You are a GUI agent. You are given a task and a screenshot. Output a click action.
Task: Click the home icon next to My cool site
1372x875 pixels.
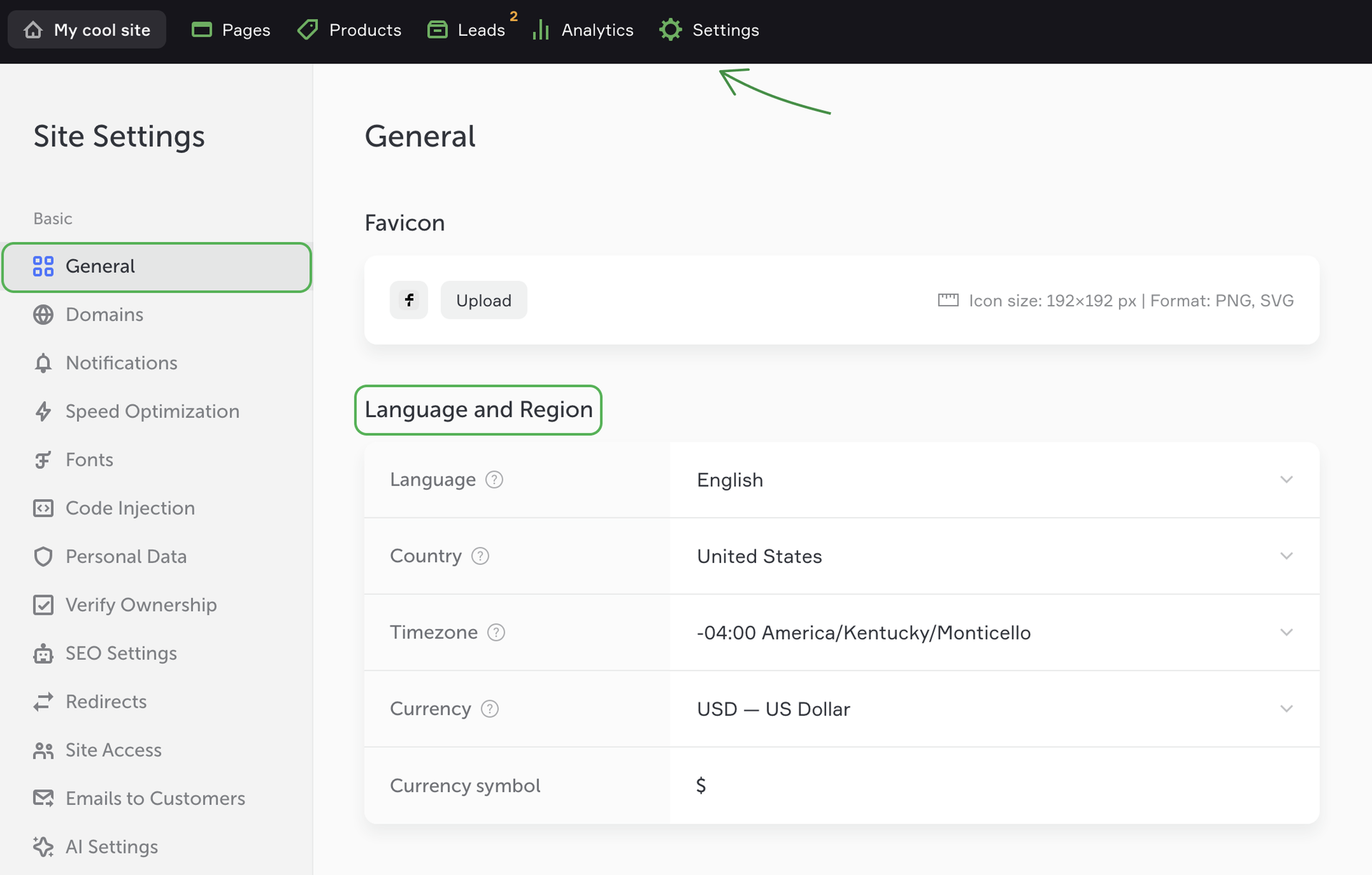pyautogui.click(x=34, y=30)
